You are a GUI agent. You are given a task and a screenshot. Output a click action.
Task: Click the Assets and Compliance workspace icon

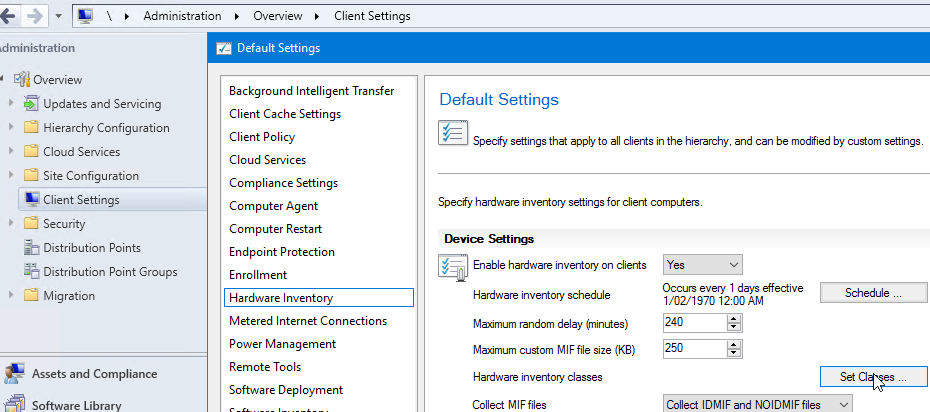pos(14,374)
